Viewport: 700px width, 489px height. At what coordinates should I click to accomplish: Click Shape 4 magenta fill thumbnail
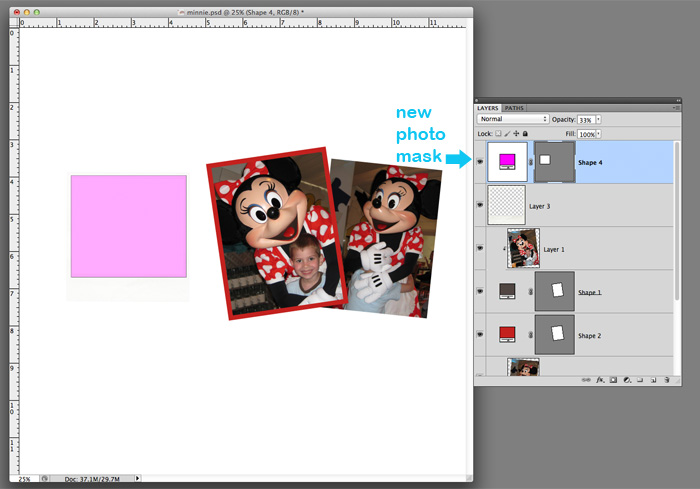507,162
